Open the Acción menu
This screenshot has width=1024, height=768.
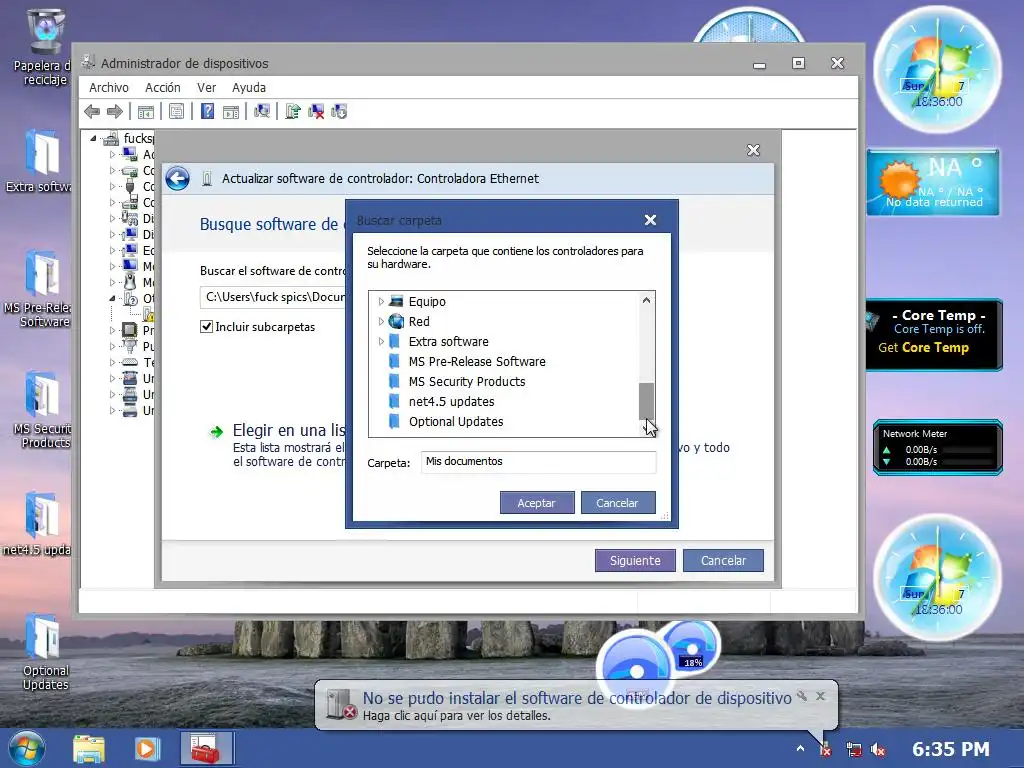point(163,88)
